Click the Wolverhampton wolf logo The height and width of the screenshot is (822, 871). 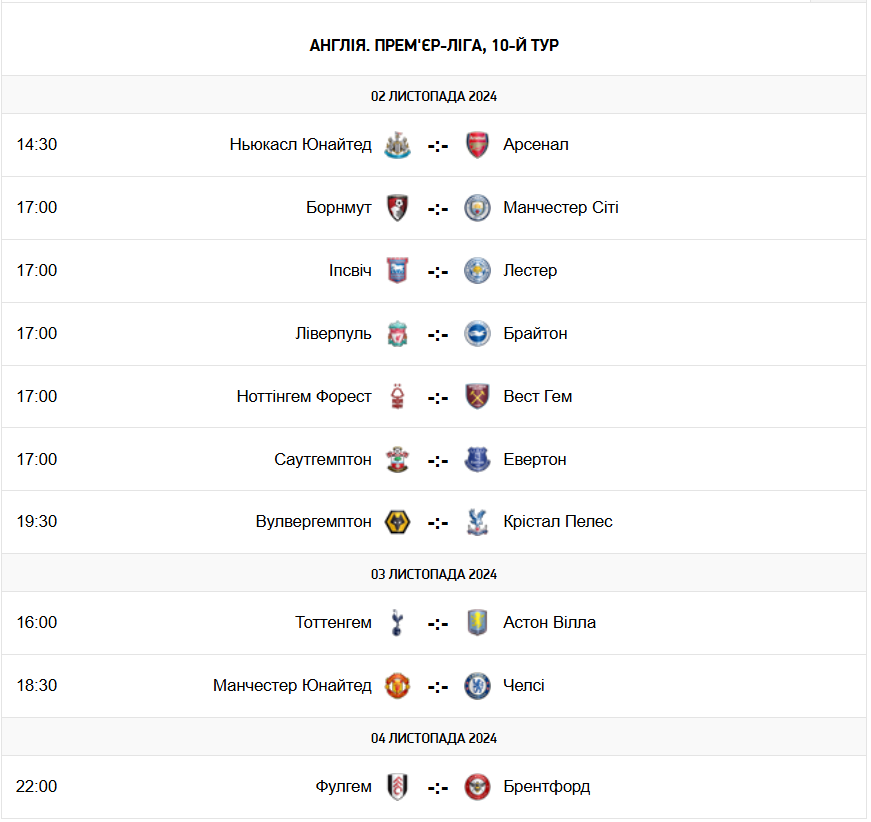[398, 522]
